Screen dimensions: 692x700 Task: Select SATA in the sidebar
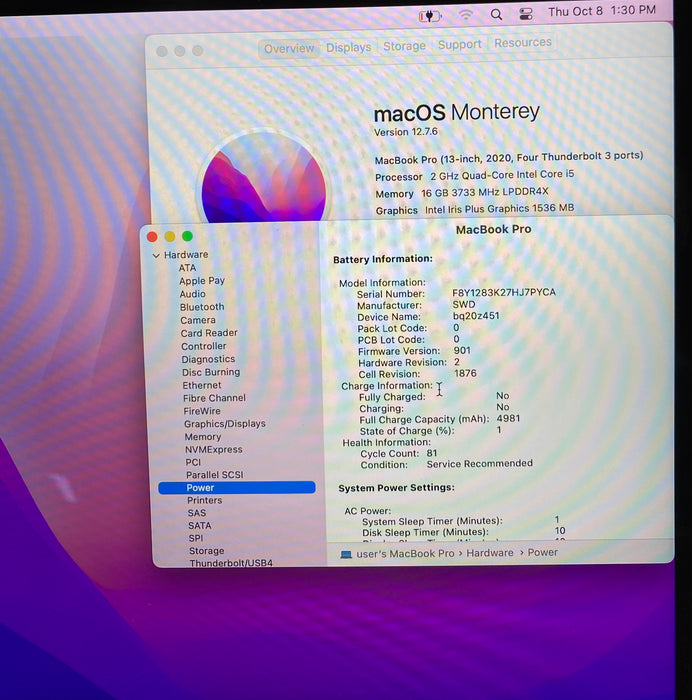200,525
